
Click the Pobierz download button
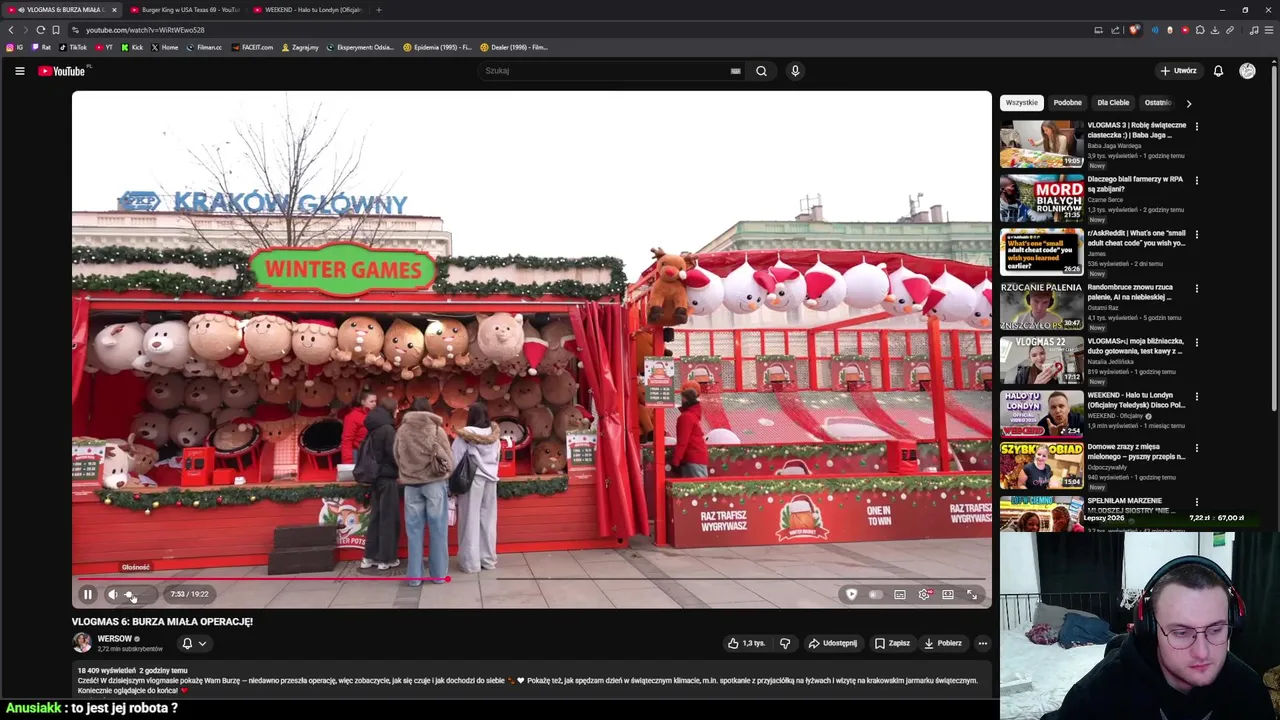[x=943, y=643]
